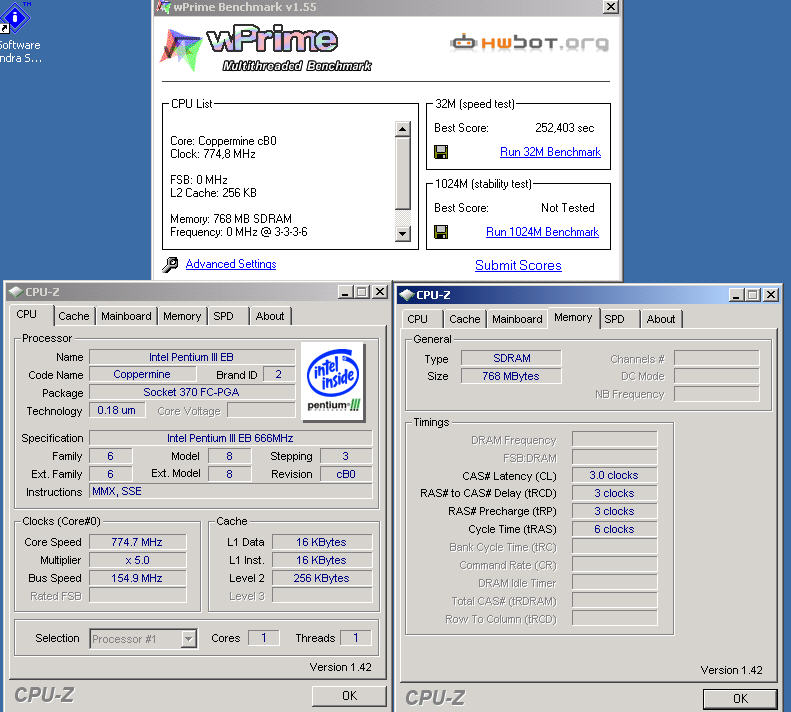Switch to Mainboard tab in left CPU-Z
The image size is (791, 712).
126,316
